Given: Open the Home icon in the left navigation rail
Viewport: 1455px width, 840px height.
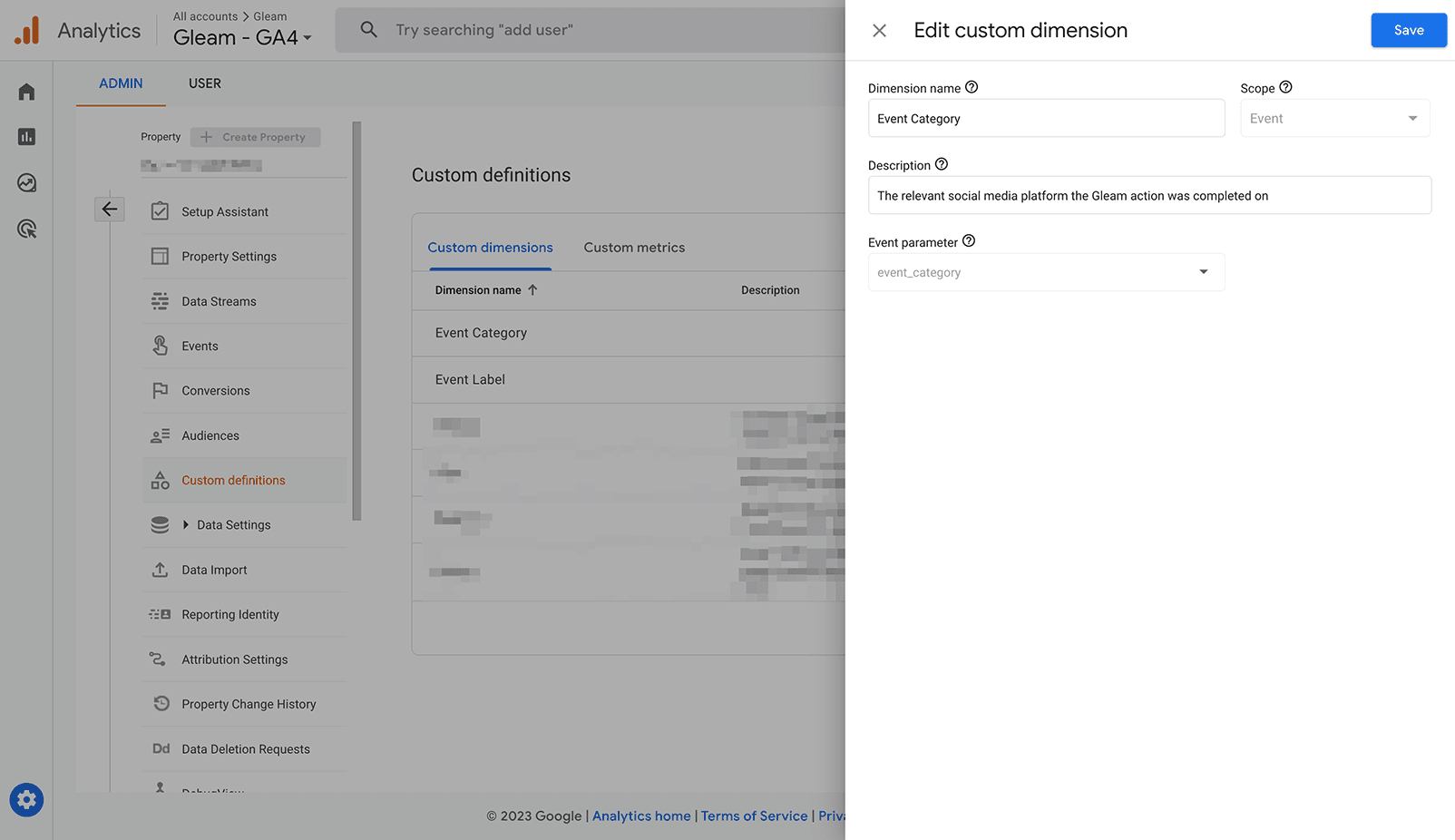Looking at the screenshot, I should 26,91.
